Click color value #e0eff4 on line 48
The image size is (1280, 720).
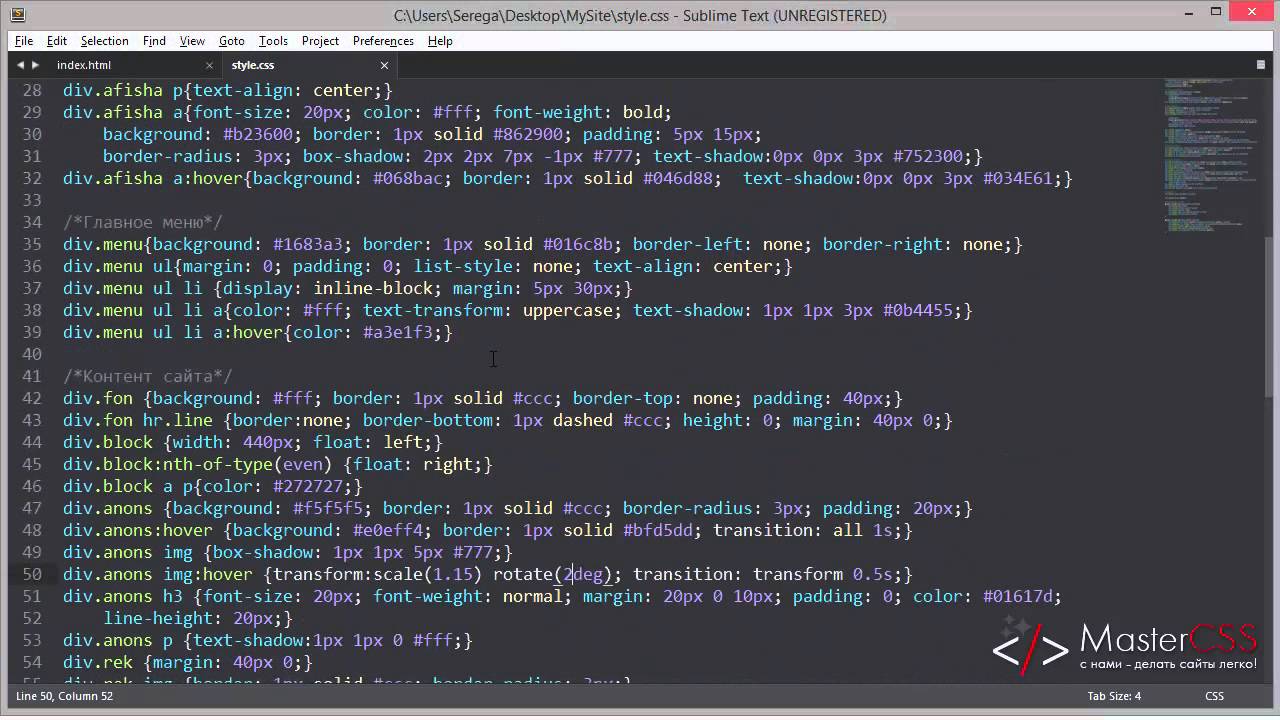coord(387,530)
